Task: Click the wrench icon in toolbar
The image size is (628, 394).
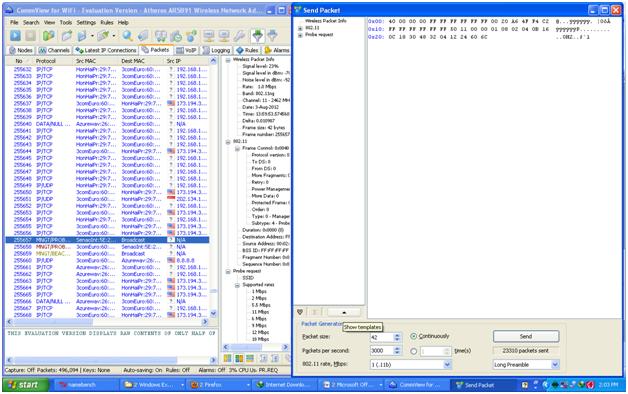Action: (x=240, y=36)
